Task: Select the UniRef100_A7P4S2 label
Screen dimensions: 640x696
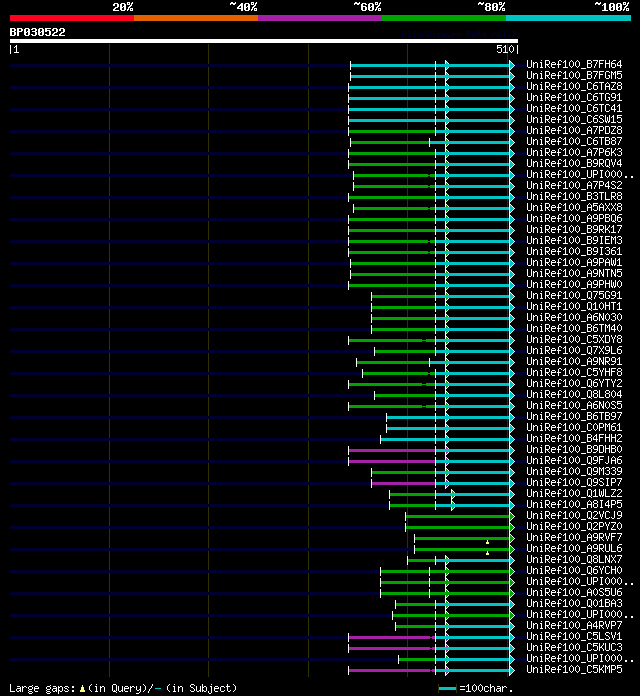Action: click(x=574, y=185)
